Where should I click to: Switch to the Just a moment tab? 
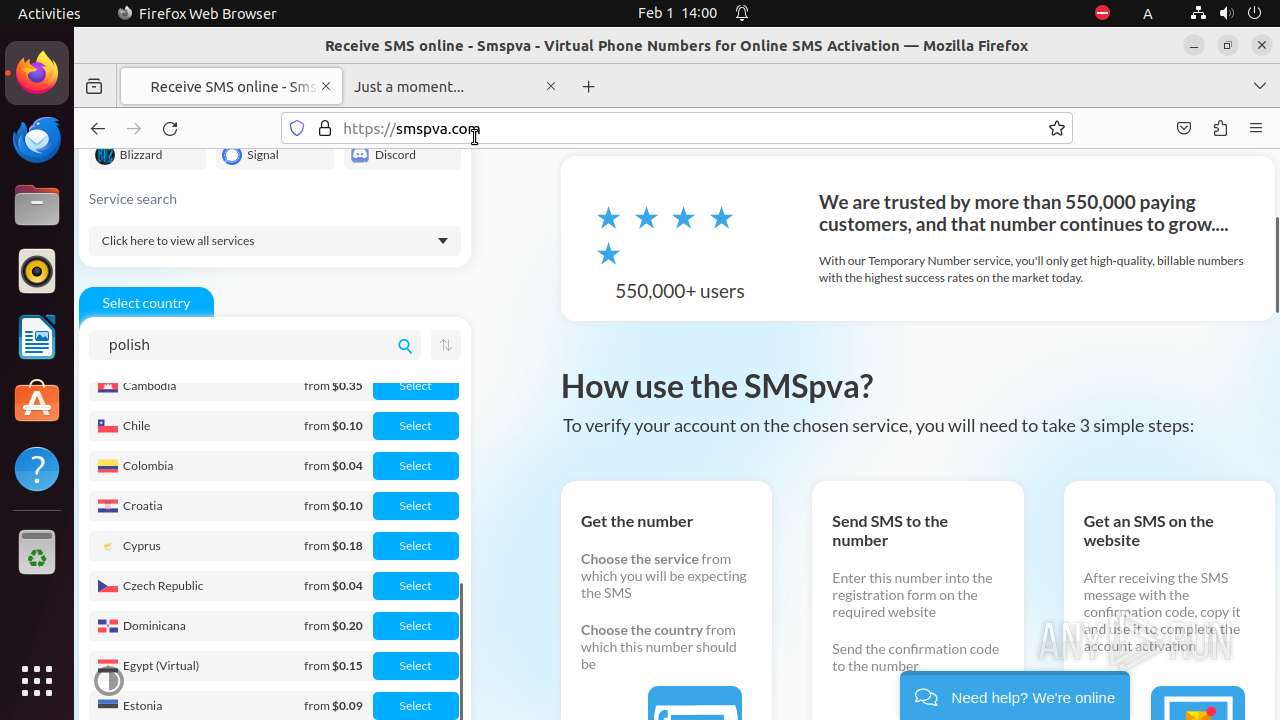455,86
